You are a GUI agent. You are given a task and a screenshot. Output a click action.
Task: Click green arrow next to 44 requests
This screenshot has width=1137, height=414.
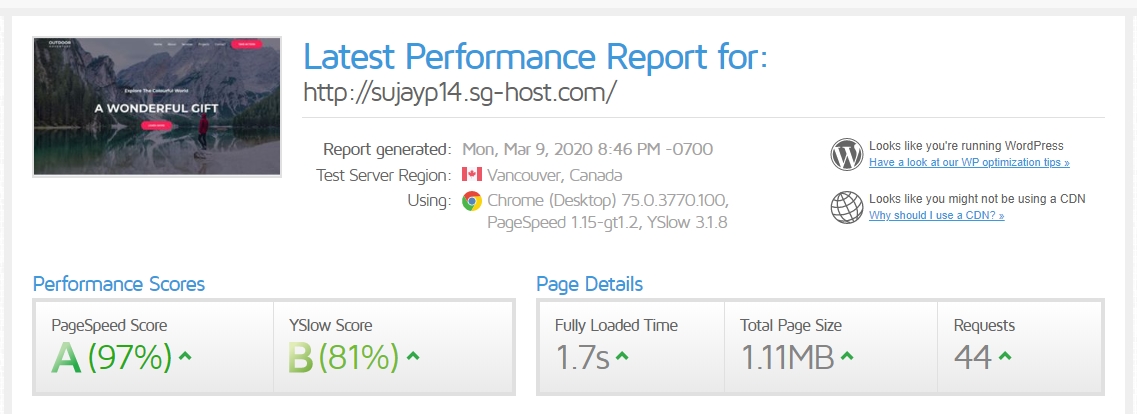[x=1004, y=355]
